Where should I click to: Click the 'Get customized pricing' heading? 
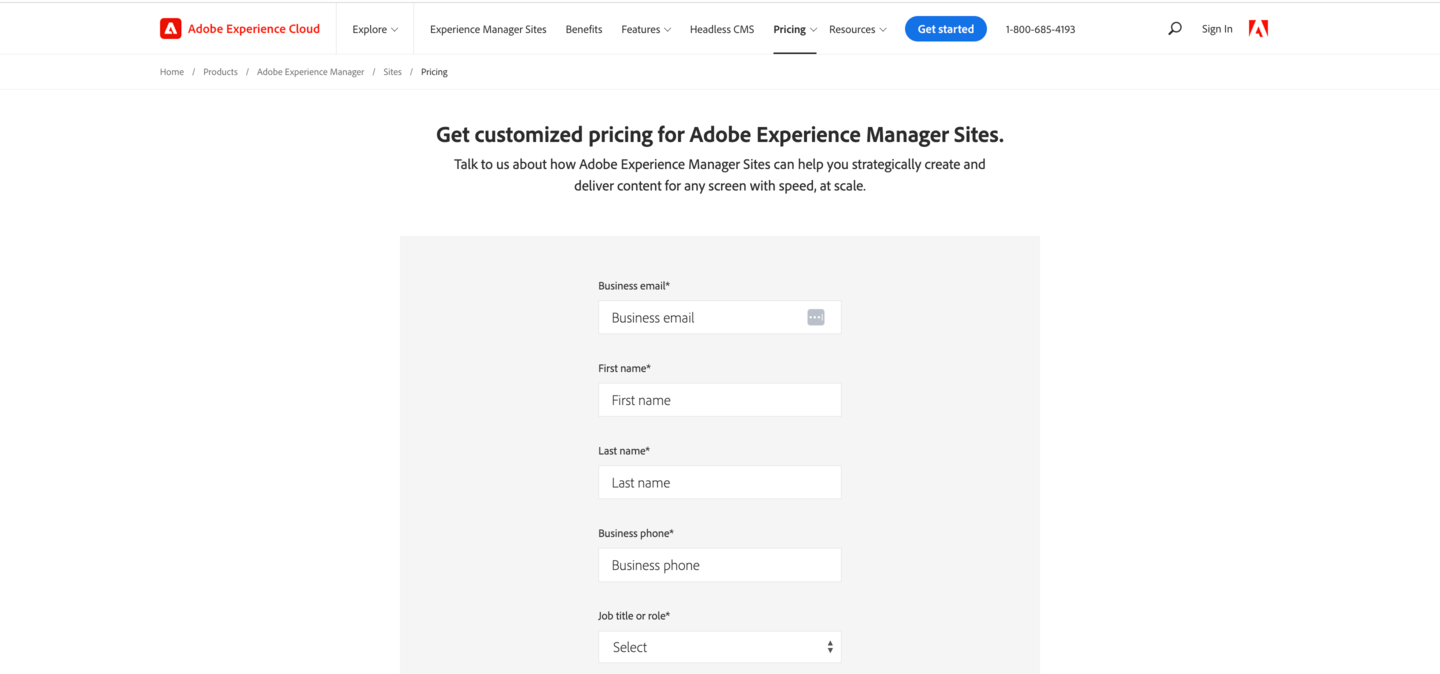[720, 134]
